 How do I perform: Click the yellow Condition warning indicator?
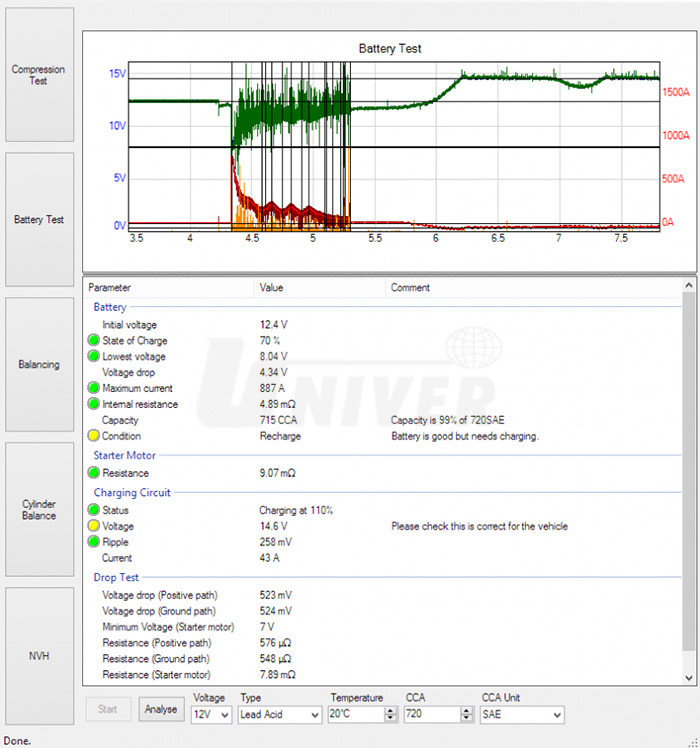tap(94, 436)
